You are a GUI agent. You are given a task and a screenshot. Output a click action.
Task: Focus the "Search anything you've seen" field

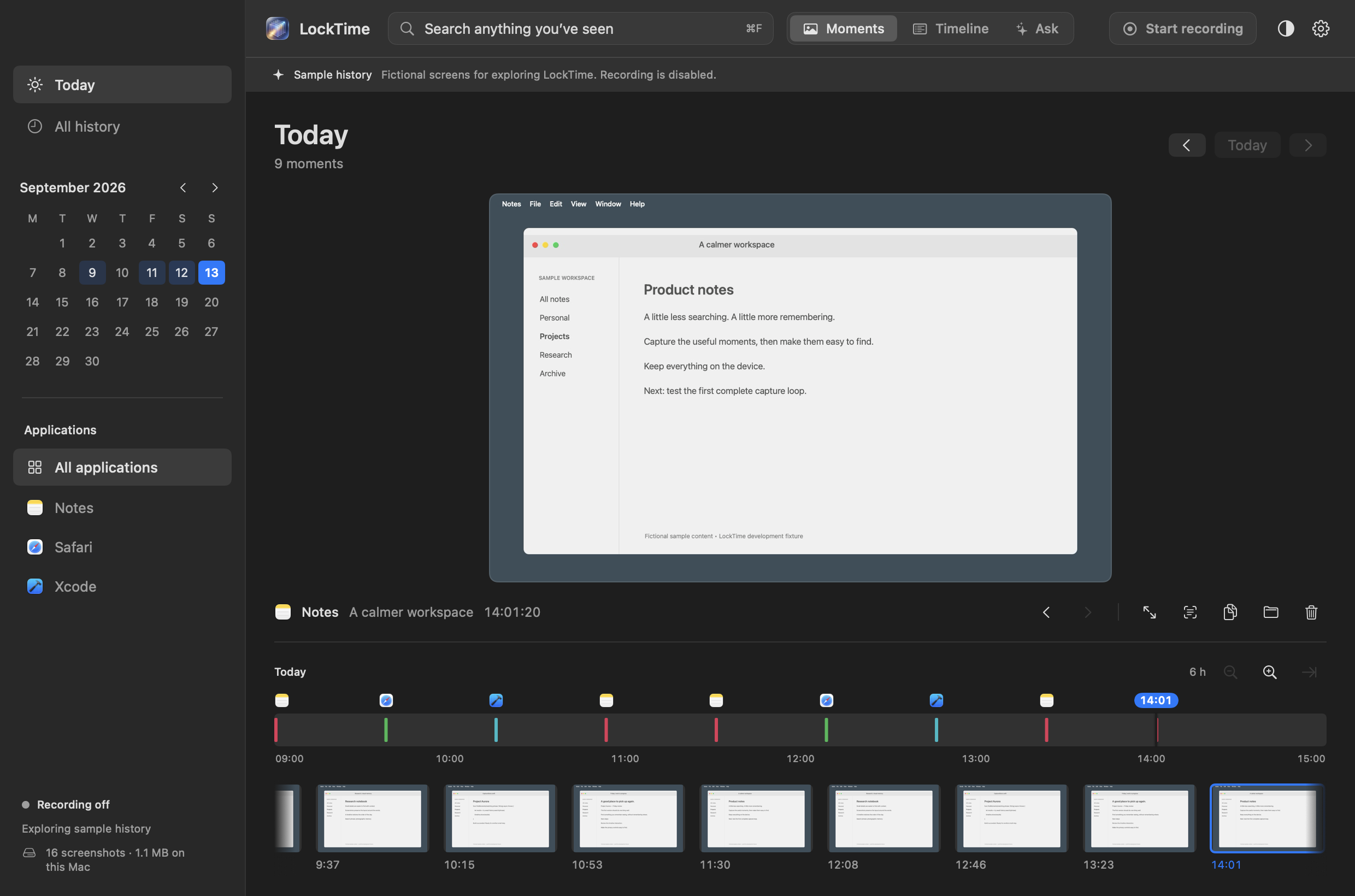point(580,28)
